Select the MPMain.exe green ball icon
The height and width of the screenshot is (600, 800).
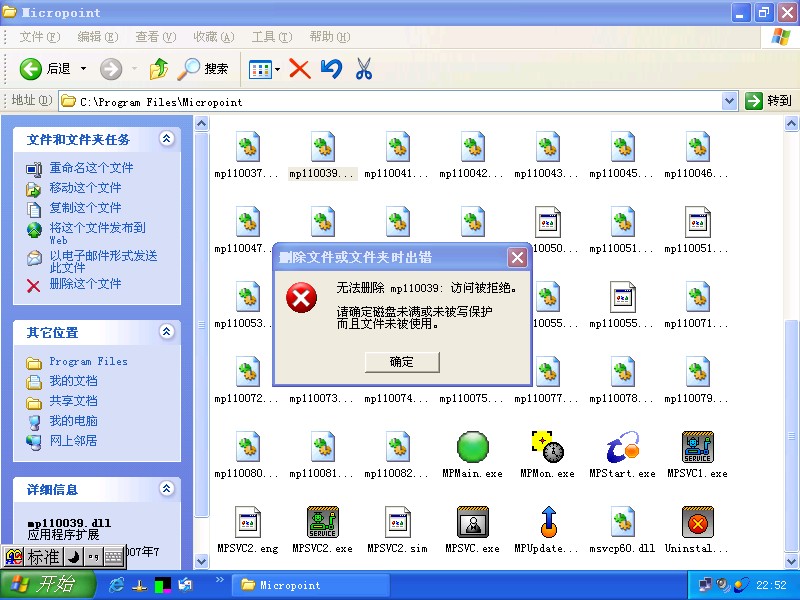click(472, 447)
